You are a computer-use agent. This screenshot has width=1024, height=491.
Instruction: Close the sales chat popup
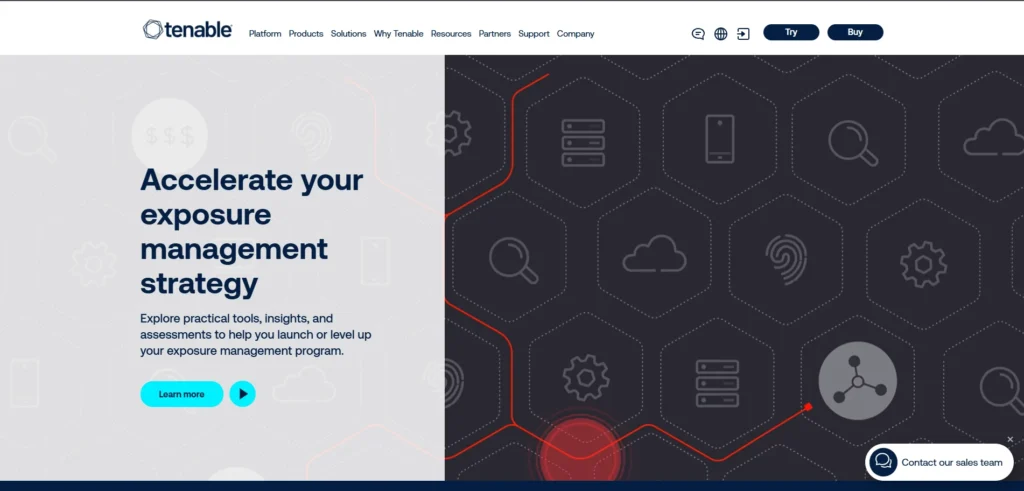pyautogui.click(x=1010, y=439)
